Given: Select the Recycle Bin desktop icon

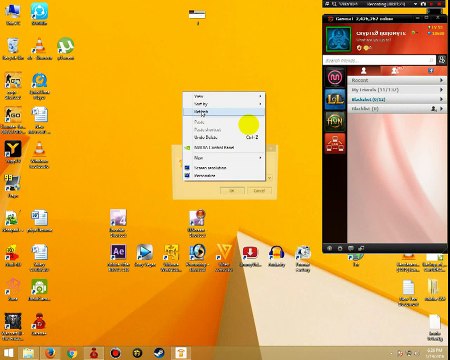Looking at the screenshot, I should 13,49.
